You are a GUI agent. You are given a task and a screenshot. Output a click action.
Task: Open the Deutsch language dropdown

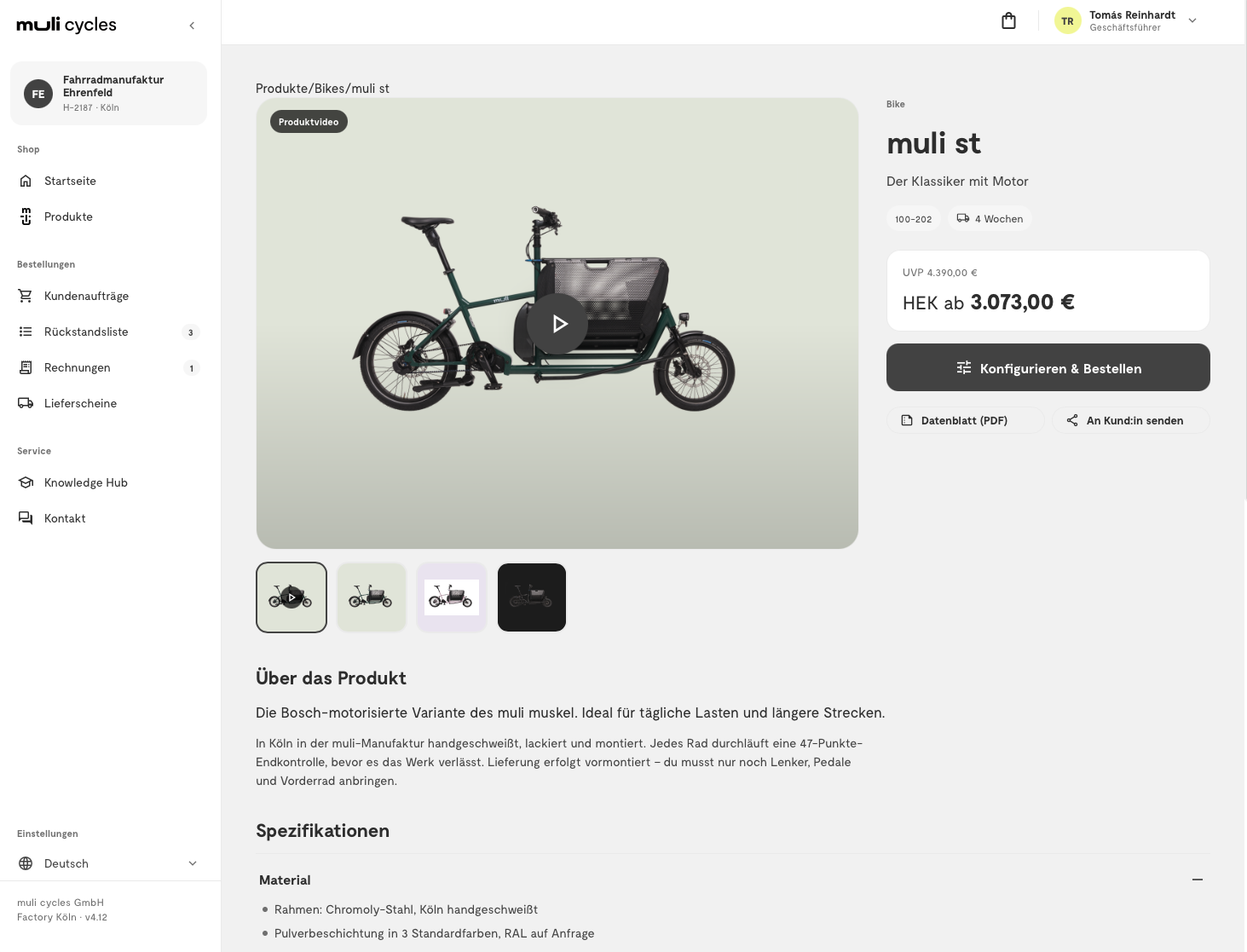point(108,863)
